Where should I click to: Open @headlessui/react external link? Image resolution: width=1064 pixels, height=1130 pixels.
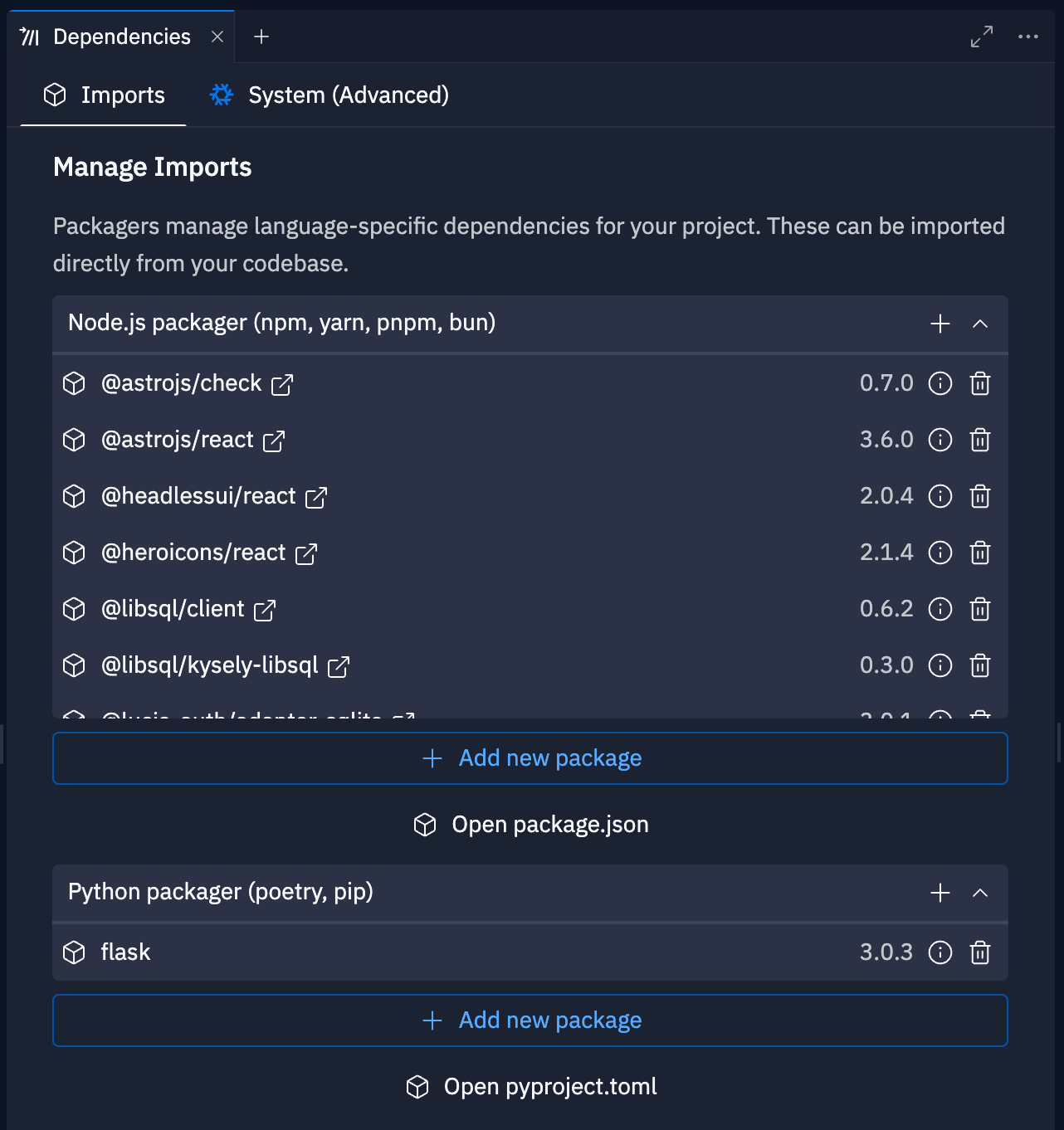tap(316, 497)
